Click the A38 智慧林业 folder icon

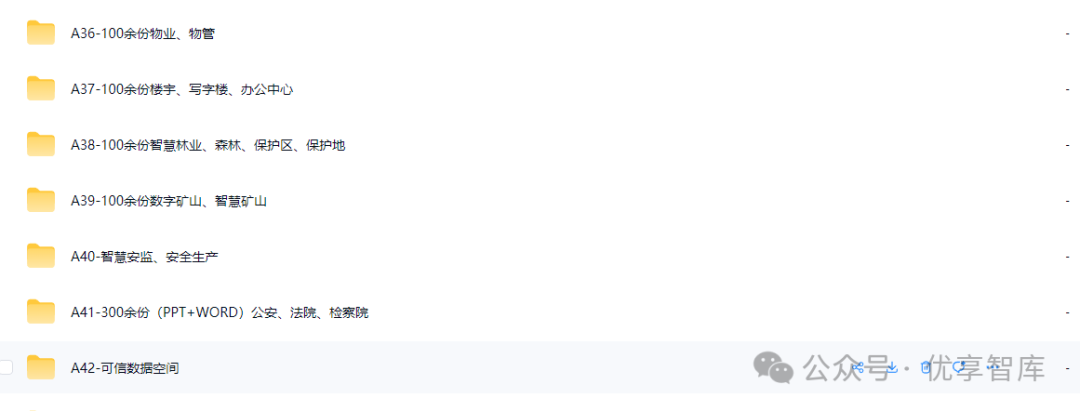pyautogui.click(x=41, y=145)
